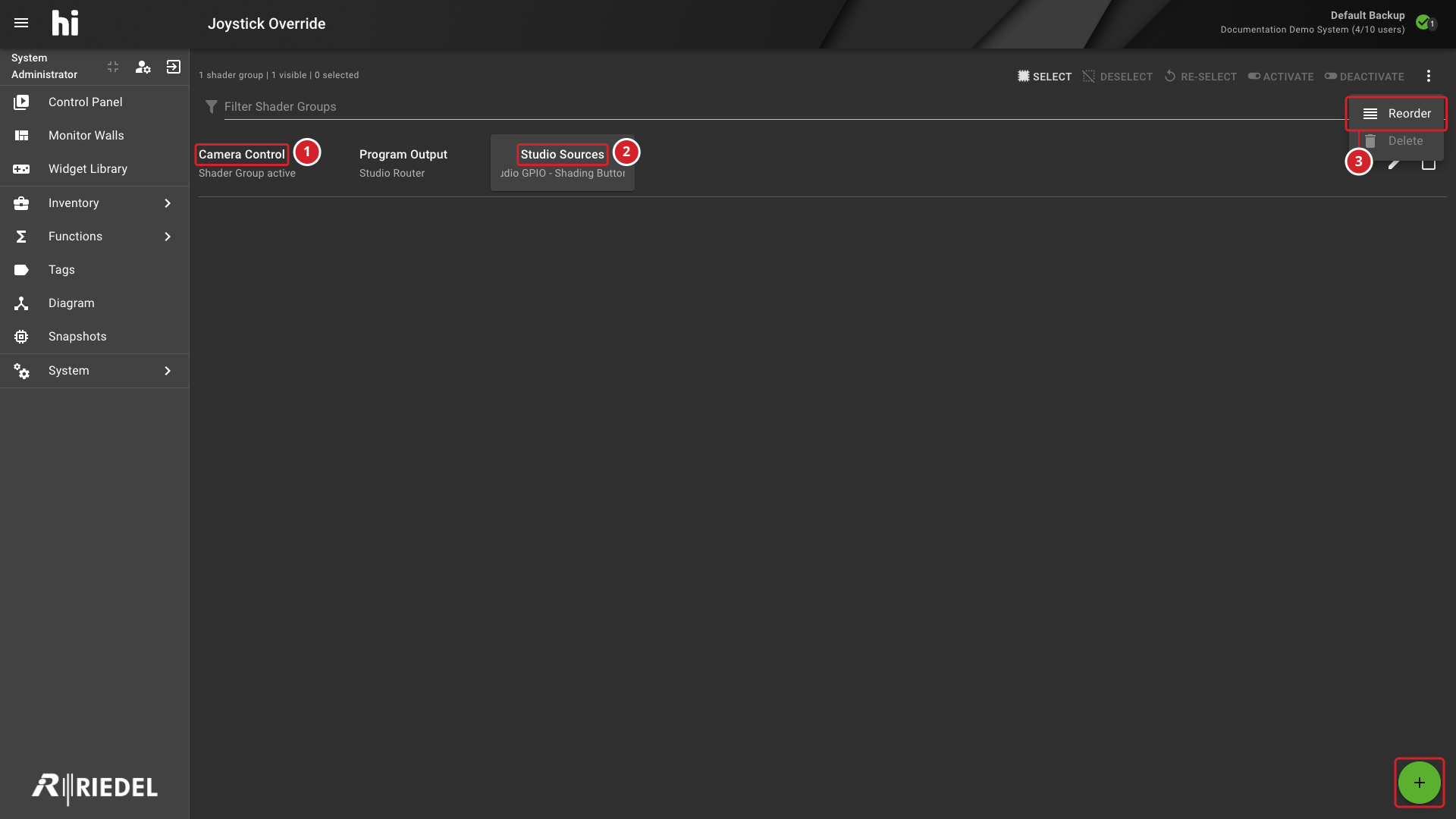Open user settings icon
Viewport: 1456px width, 819px height.
point(143,67)
